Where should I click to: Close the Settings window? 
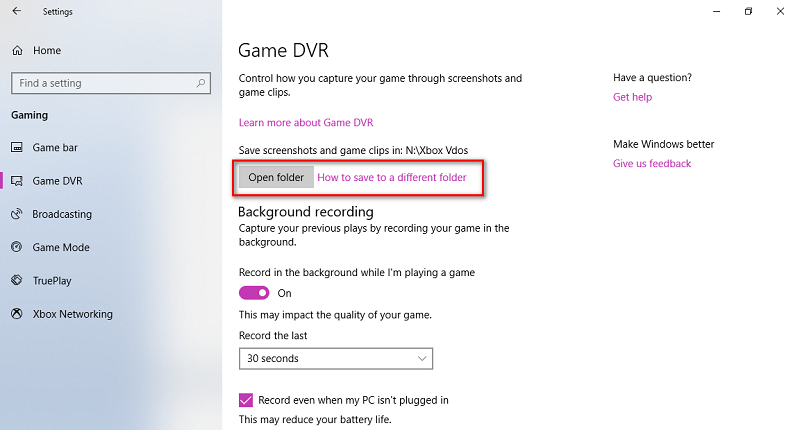pos(780,11)
